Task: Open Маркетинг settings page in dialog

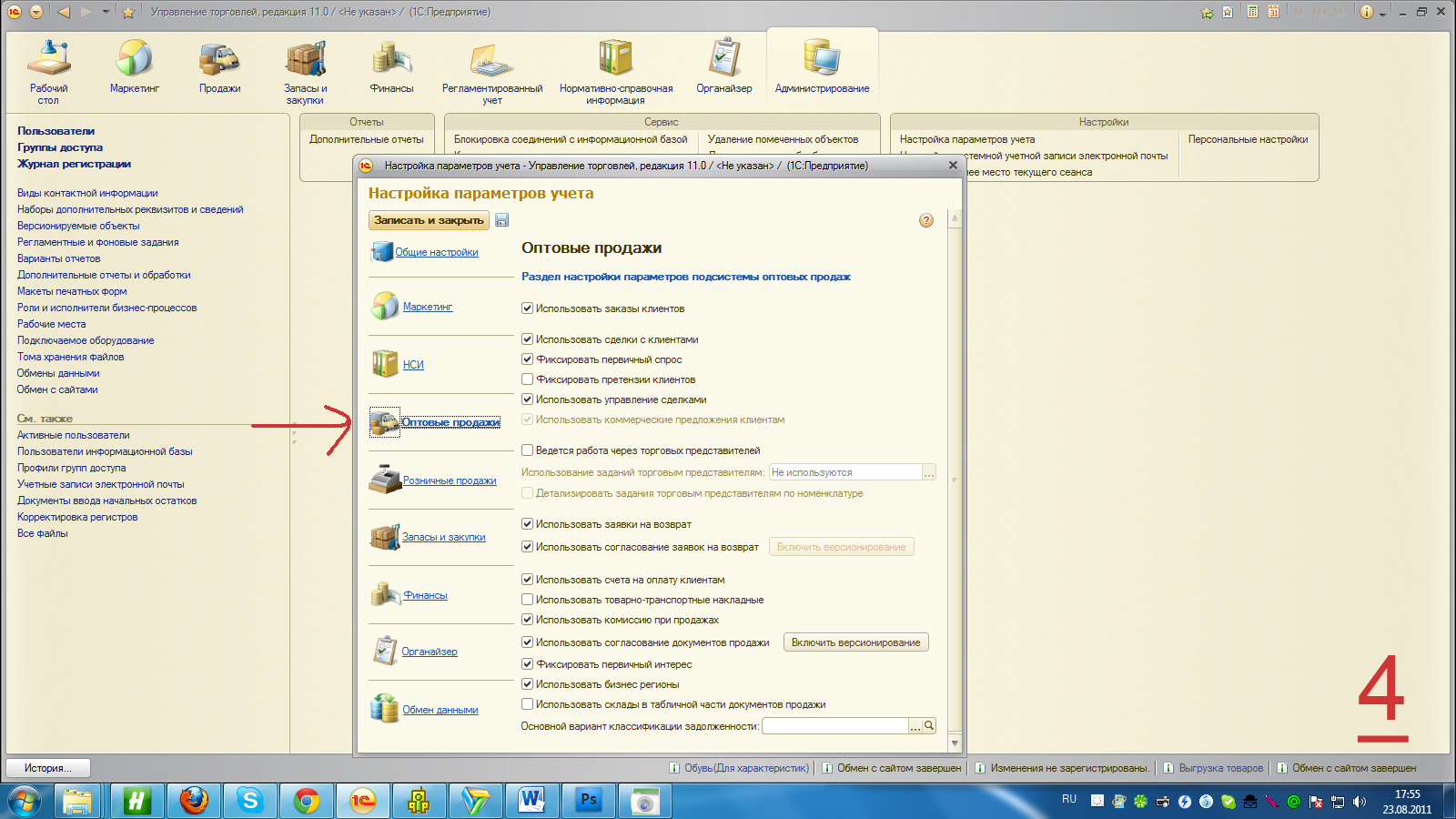Action: coord(428,307)
